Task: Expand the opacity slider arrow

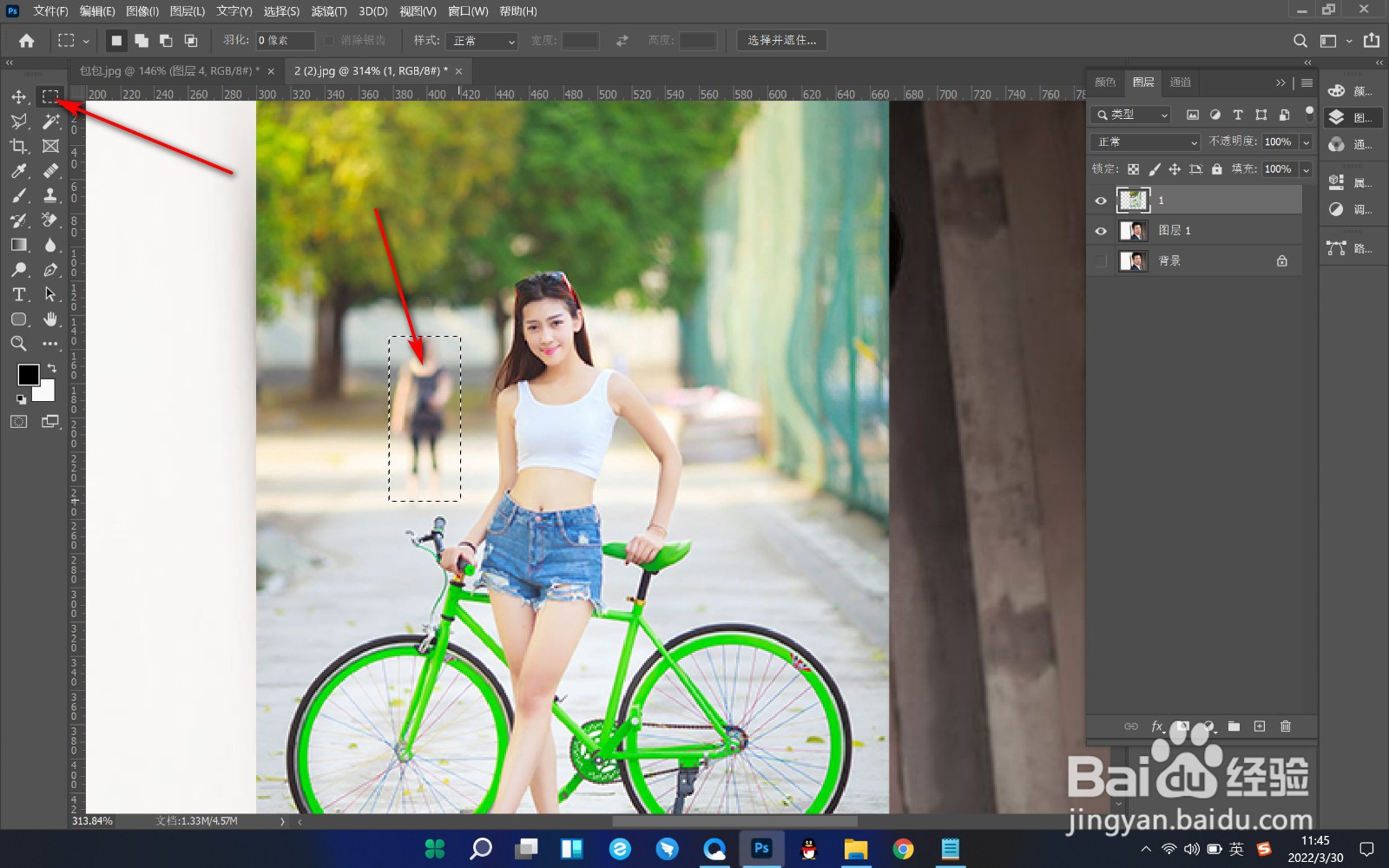Action: point(1306,142)
